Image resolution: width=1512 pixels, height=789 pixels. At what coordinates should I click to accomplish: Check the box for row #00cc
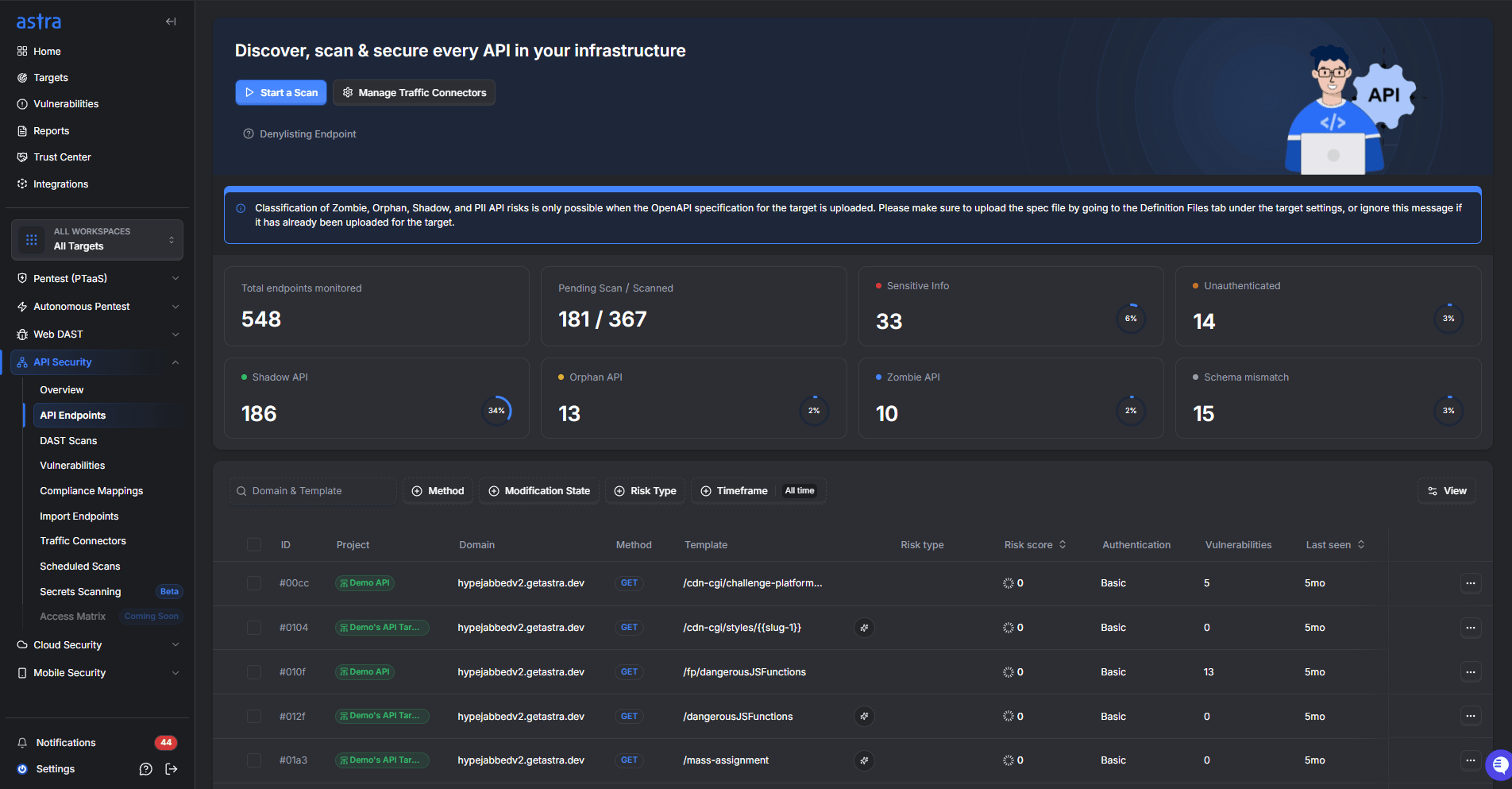pos(254,583)
